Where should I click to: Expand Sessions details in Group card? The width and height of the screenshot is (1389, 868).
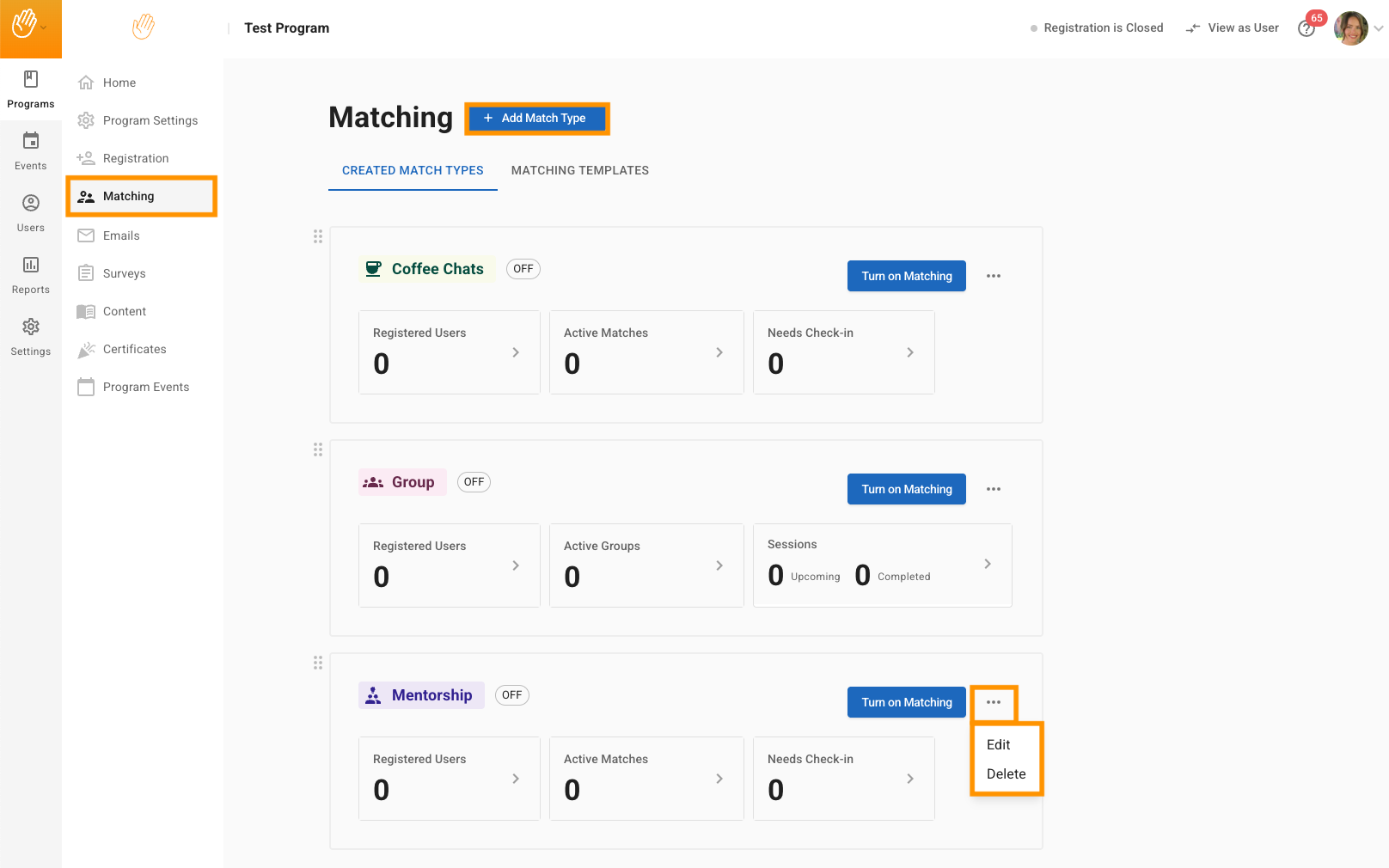pos(987,564)
